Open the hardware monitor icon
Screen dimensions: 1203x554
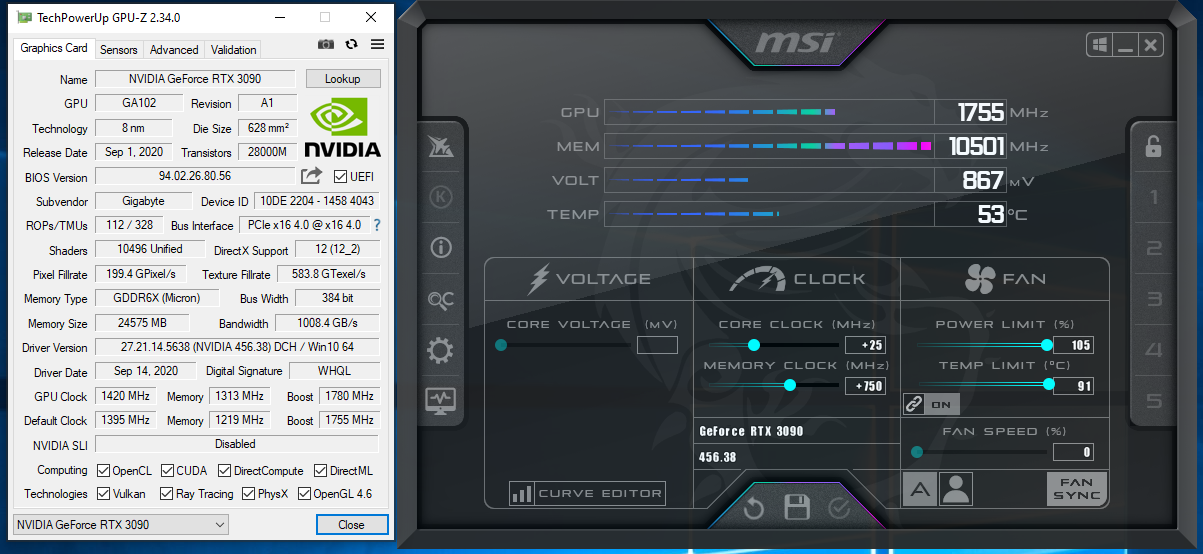tap(441, 400)
